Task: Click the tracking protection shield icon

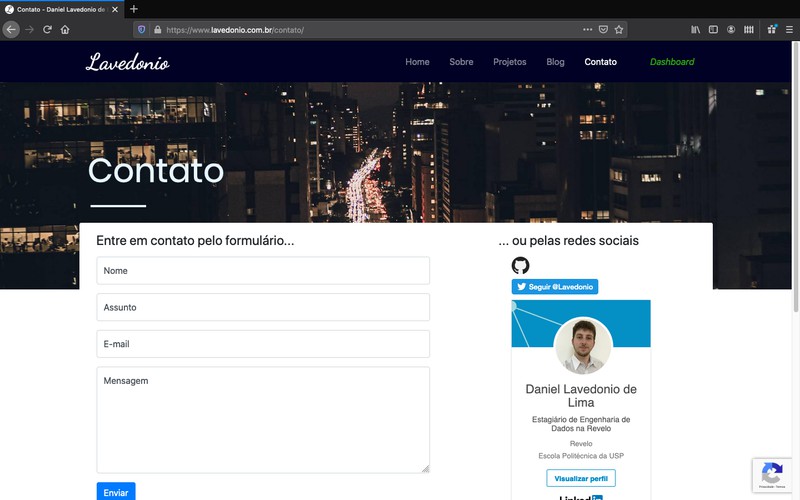Action: click(x=142, y=30)
